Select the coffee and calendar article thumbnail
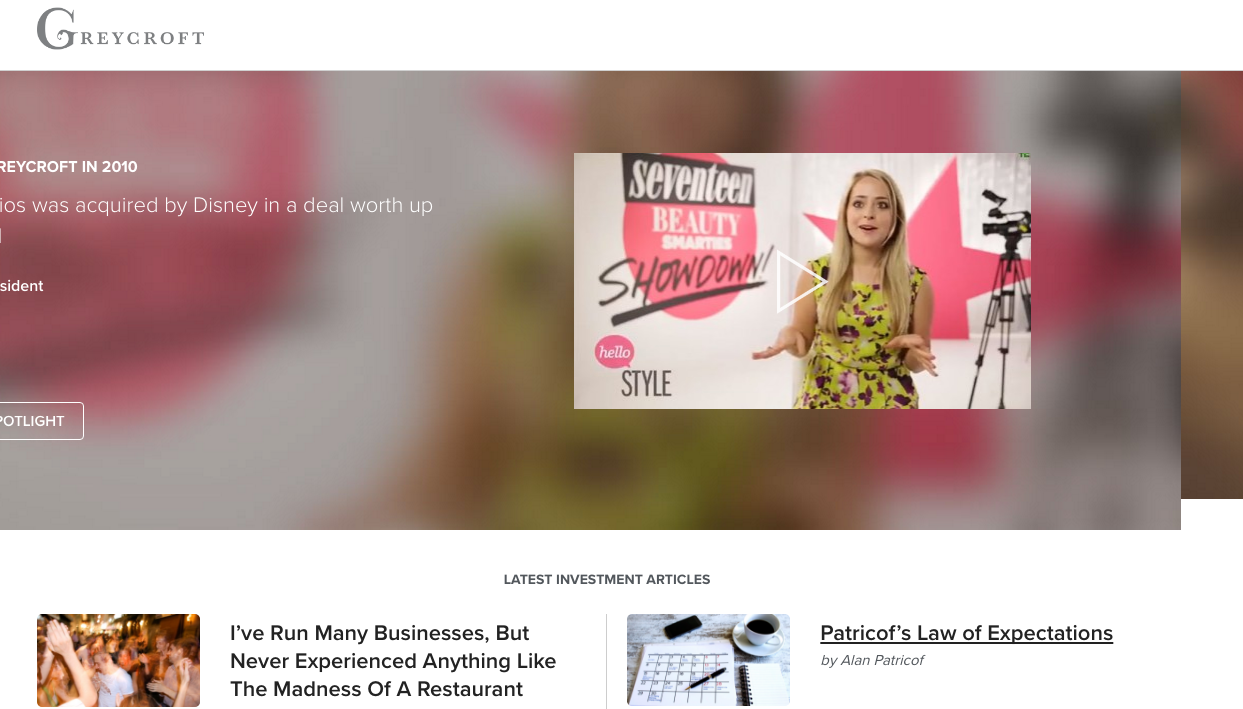This screenshot has width=1243, height=709. (x=708, y=660)
